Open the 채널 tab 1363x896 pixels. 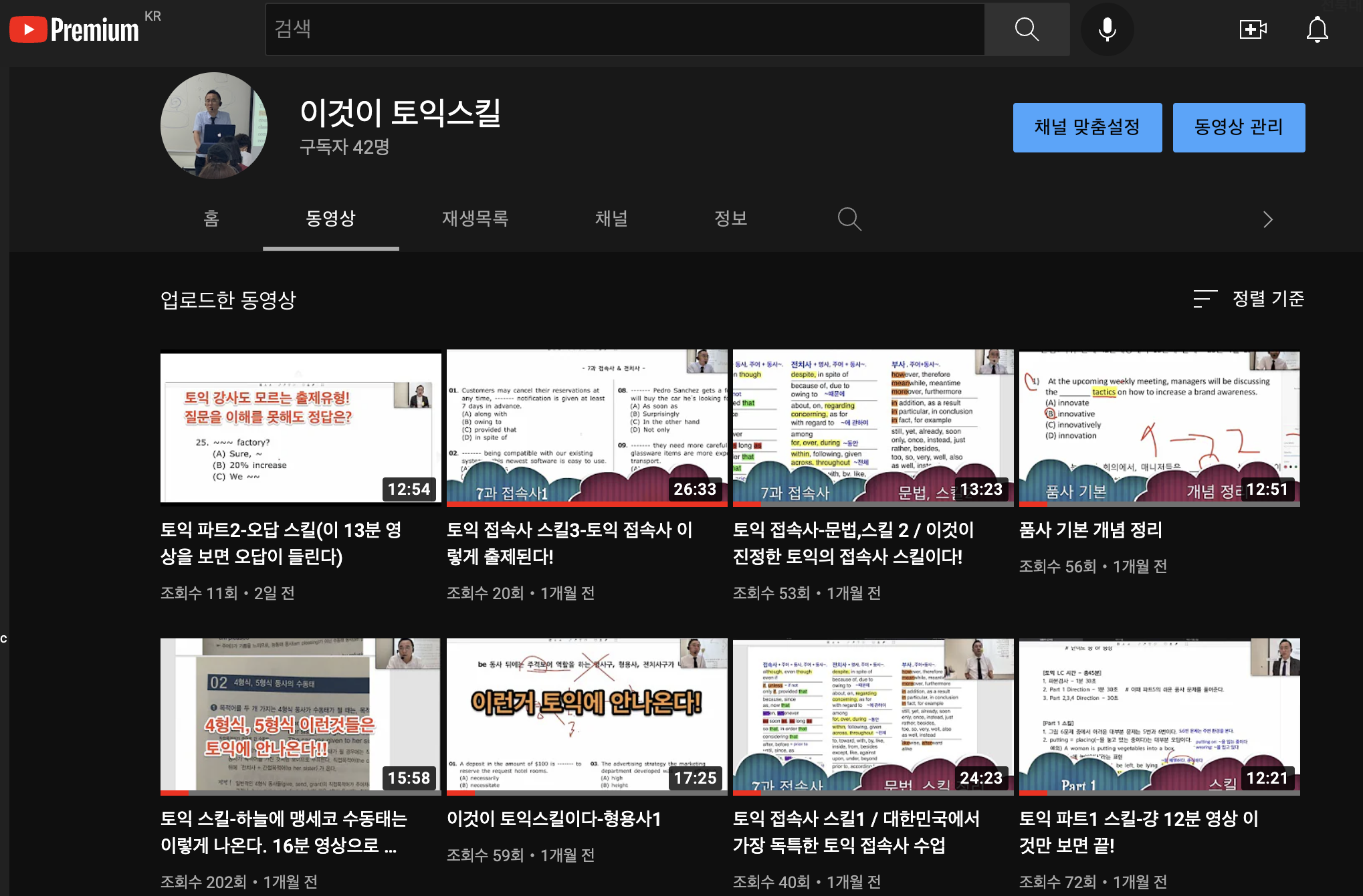click(x=611, y=219)
